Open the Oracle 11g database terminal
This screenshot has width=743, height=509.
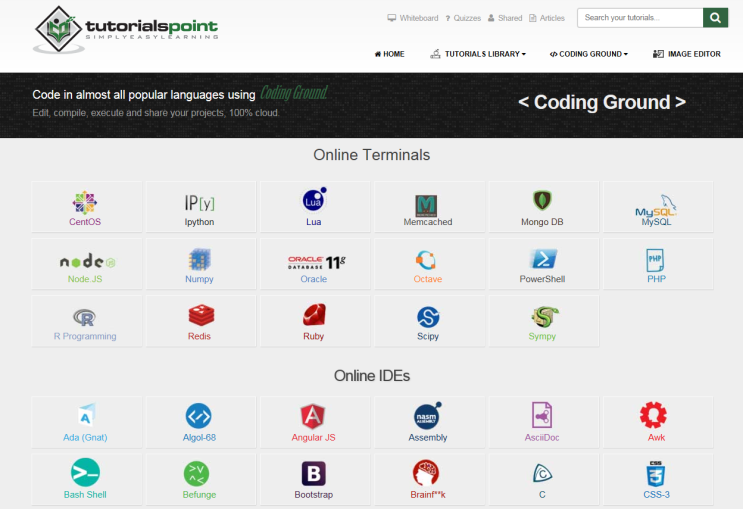pyautogui.click(x=317, y=262)
